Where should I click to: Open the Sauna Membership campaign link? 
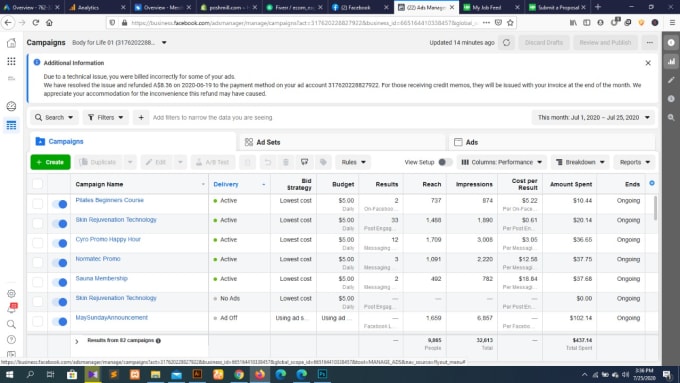pos(101,278)
